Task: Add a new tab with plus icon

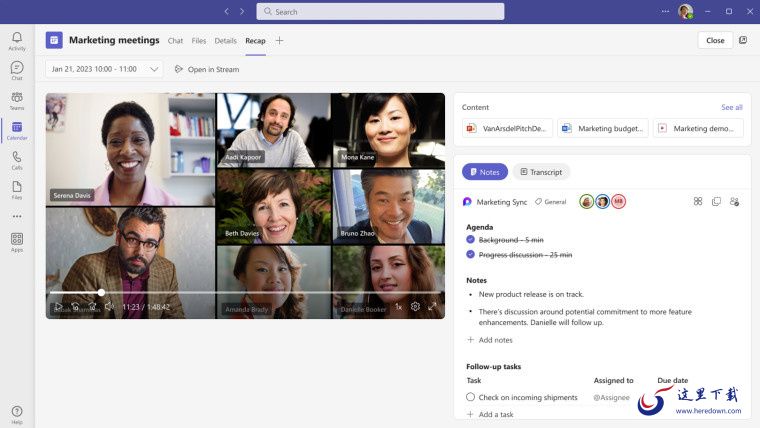Action: pos(279,41)
